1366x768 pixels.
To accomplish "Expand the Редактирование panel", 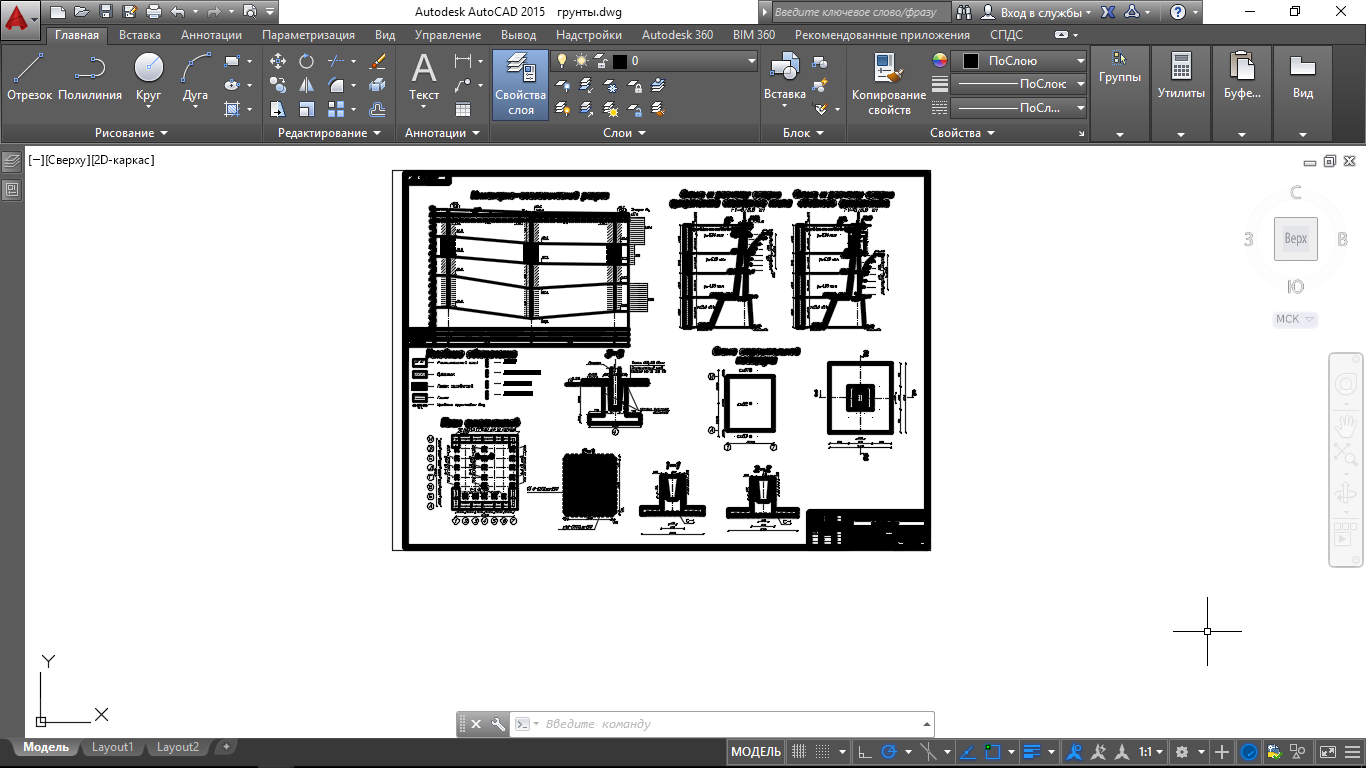I will [x=329, y=133].
